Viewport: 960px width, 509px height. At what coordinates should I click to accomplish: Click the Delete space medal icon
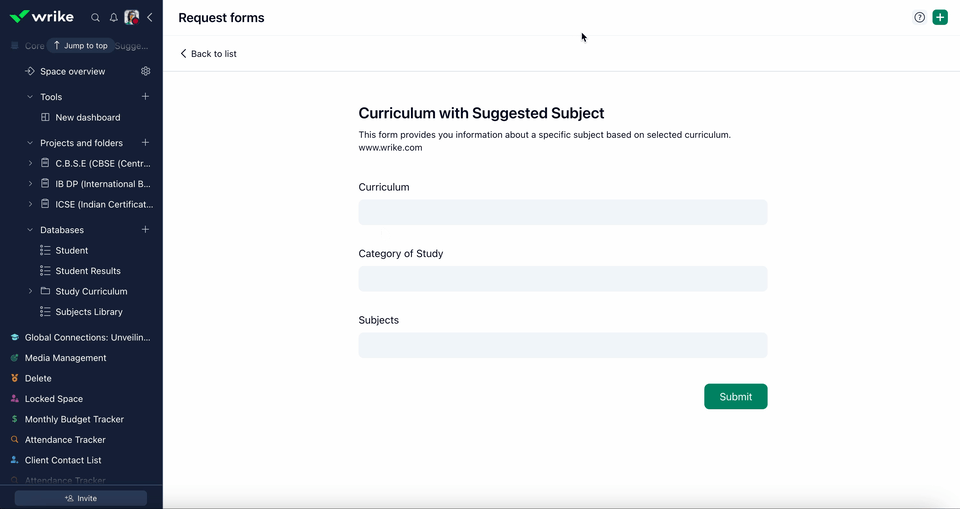click(x=15, y=379)
